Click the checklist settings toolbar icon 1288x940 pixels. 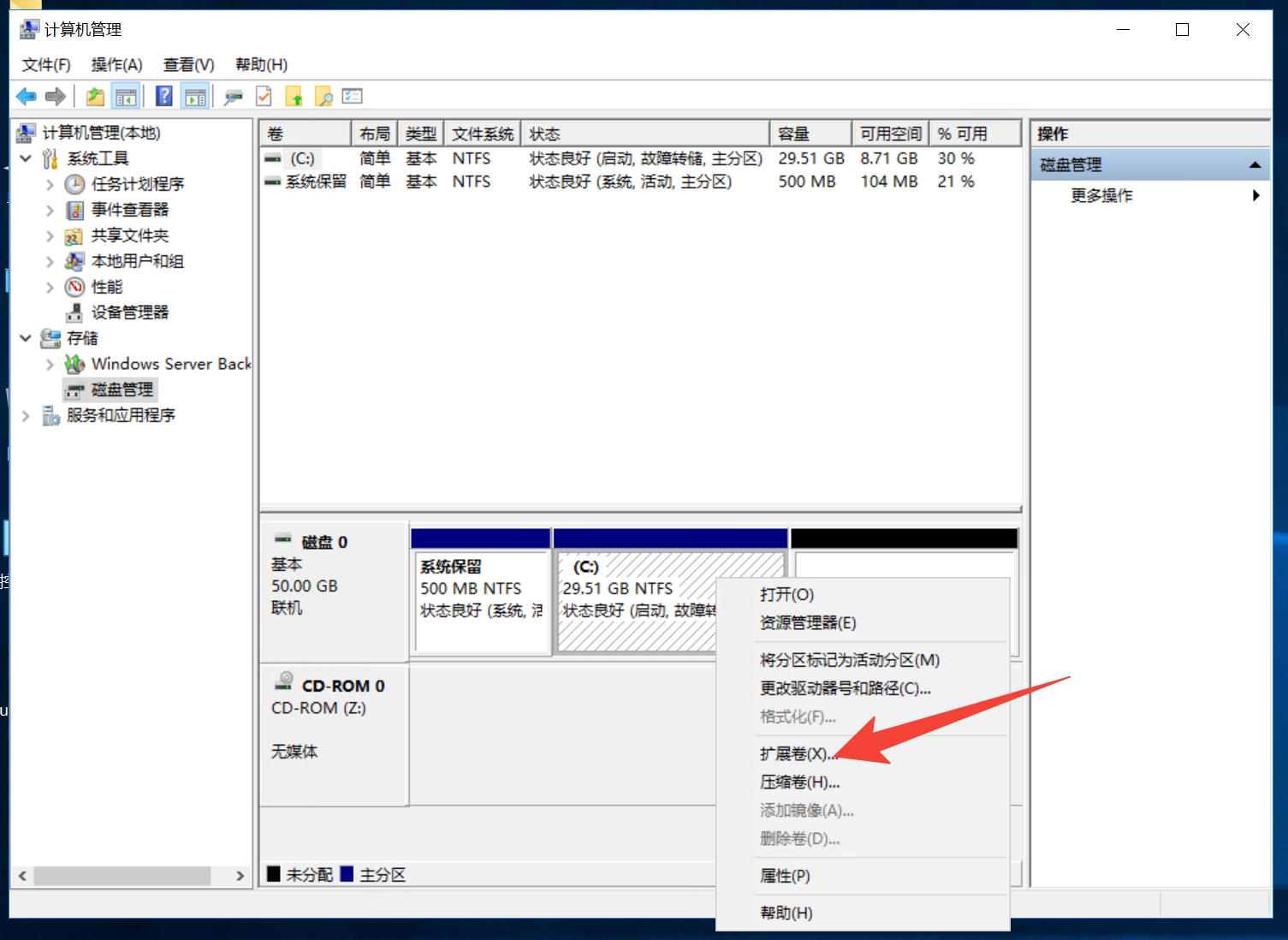coord(353,97)
